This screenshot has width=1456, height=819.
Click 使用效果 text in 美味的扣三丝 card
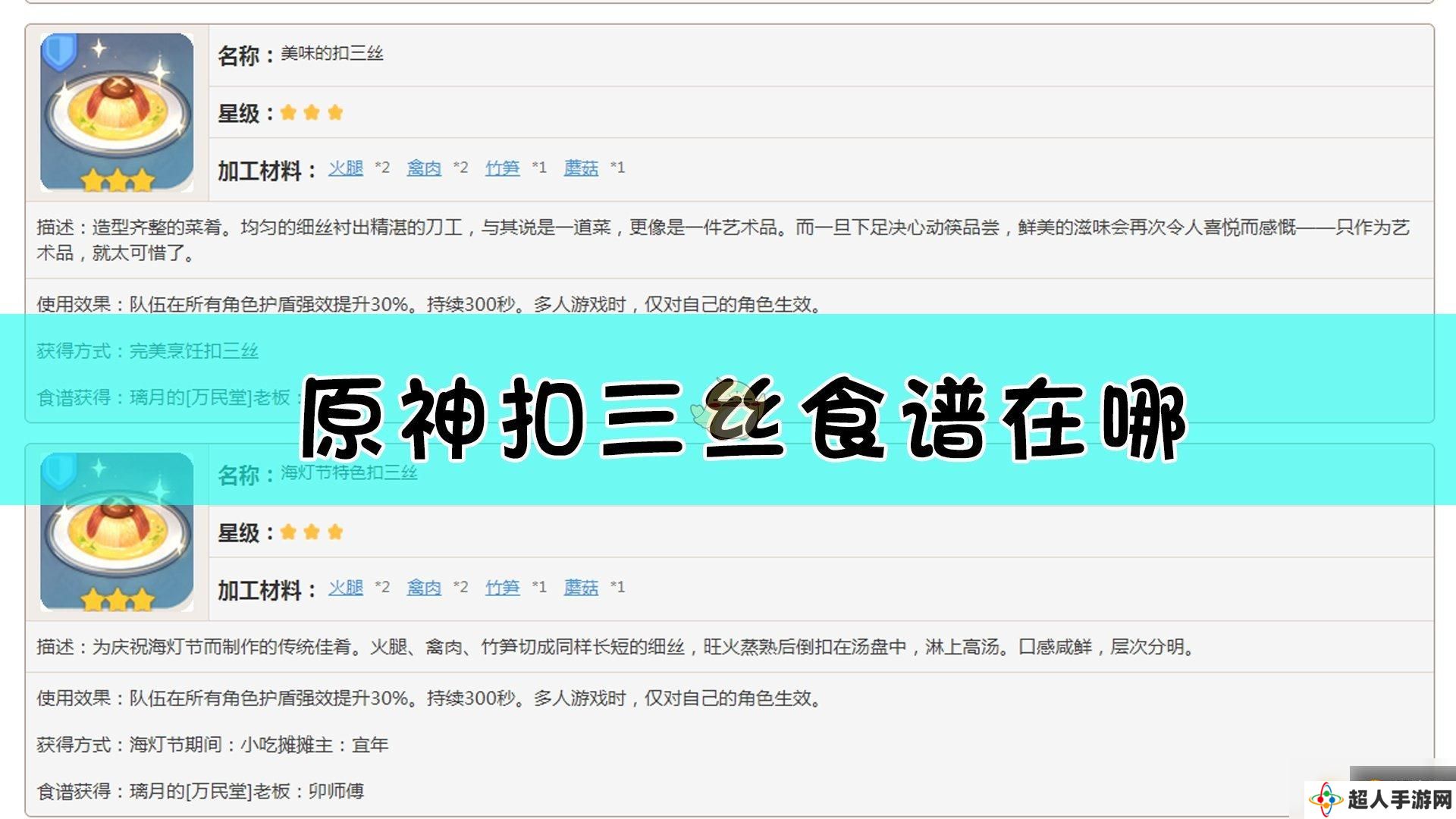click(x=431, y=304)
